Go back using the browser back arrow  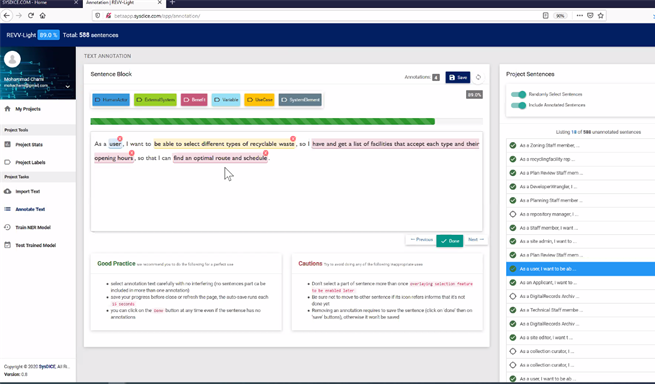coord(7,15)
